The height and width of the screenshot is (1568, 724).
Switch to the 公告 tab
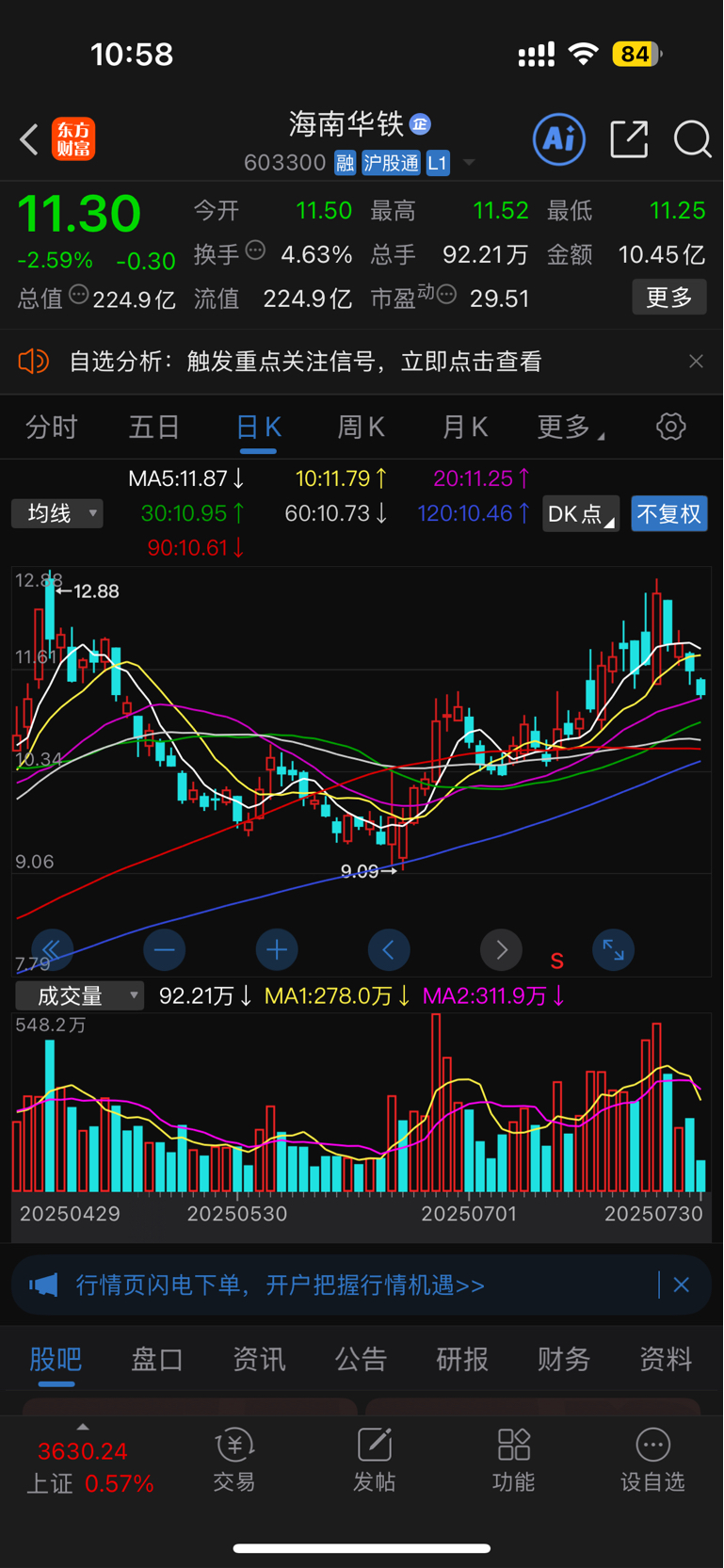pyautogui.click(x=361, y=1359)
